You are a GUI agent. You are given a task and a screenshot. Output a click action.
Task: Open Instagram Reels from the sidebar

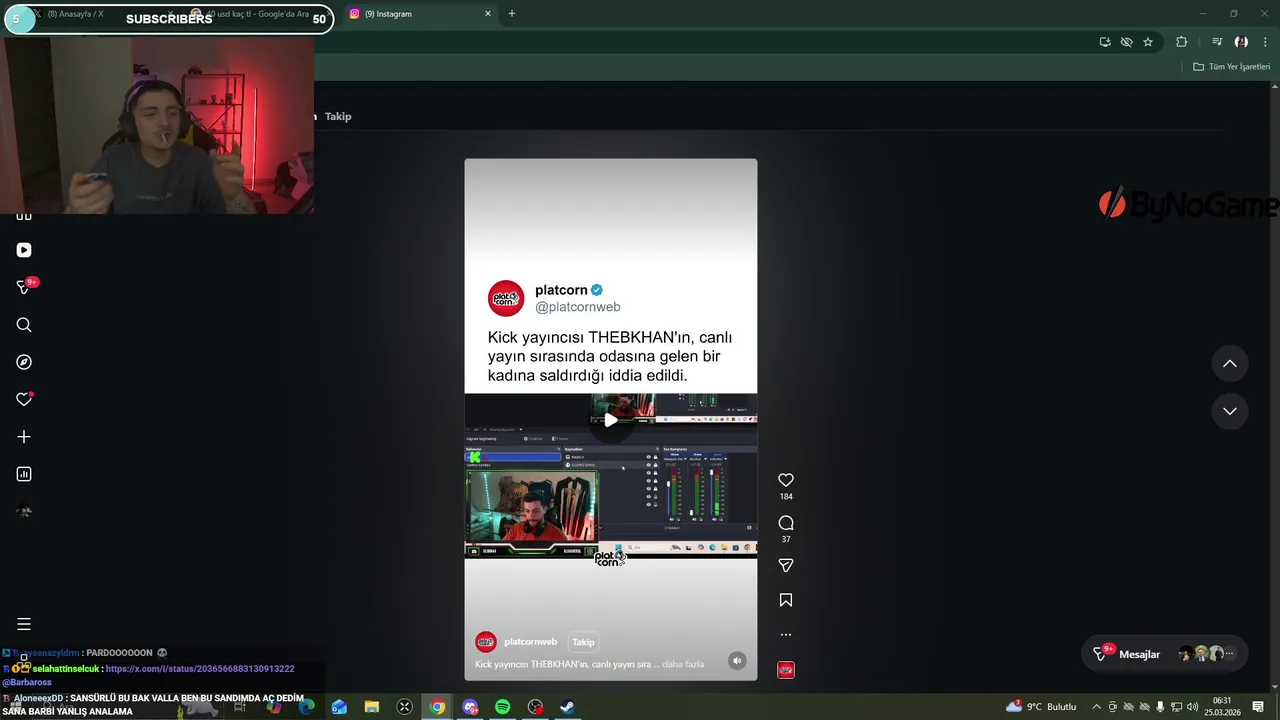pyautogui.click(x=24, y=250)
